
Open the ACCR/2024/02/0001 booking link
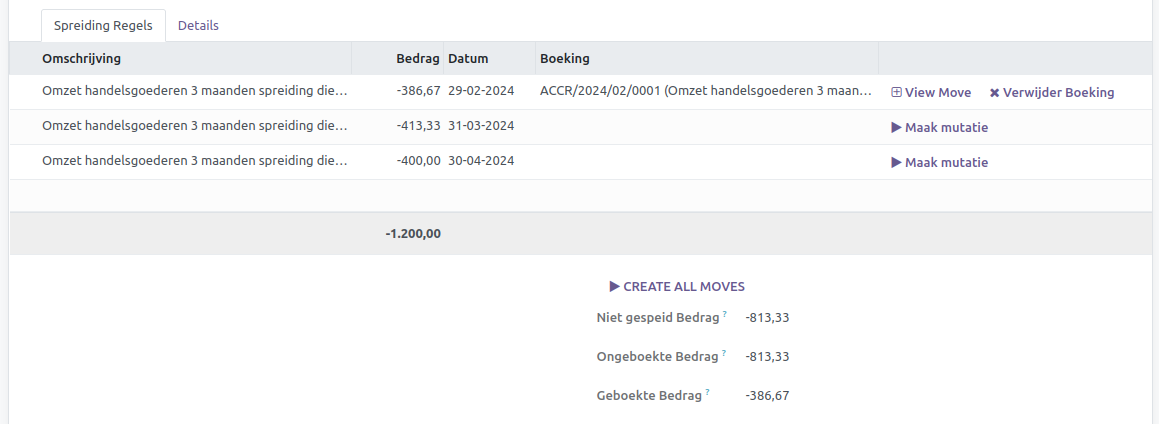click(x=705, y=92)
